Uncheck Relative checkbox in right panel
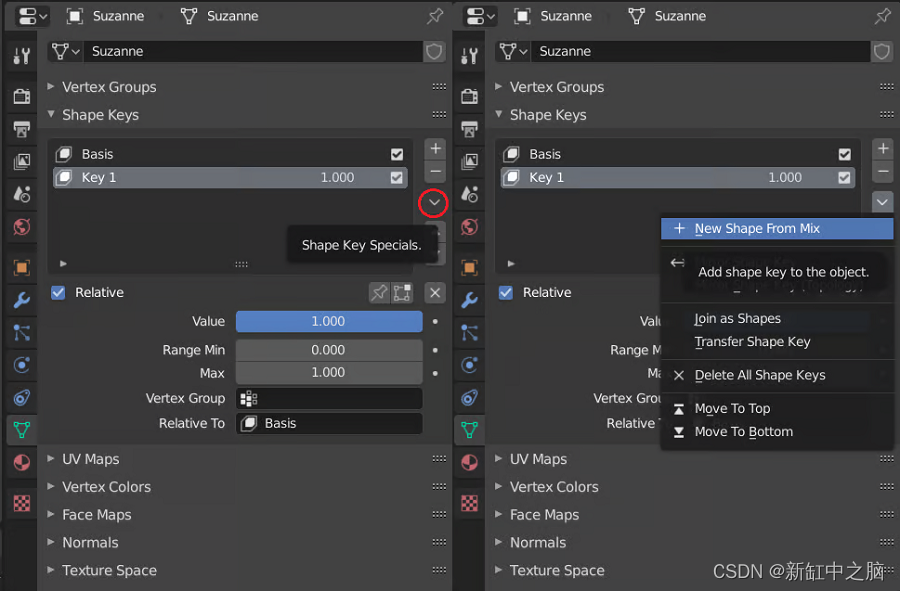This screenshot has height=591, width=900. point(506,293)
